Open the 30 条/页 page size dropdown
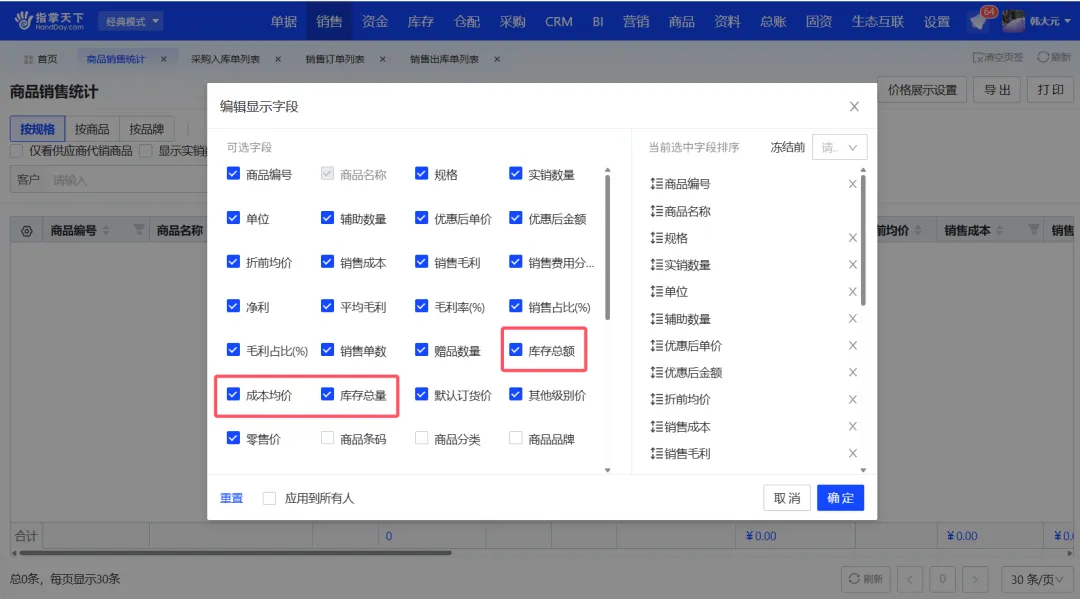 tap(1036, 580)
